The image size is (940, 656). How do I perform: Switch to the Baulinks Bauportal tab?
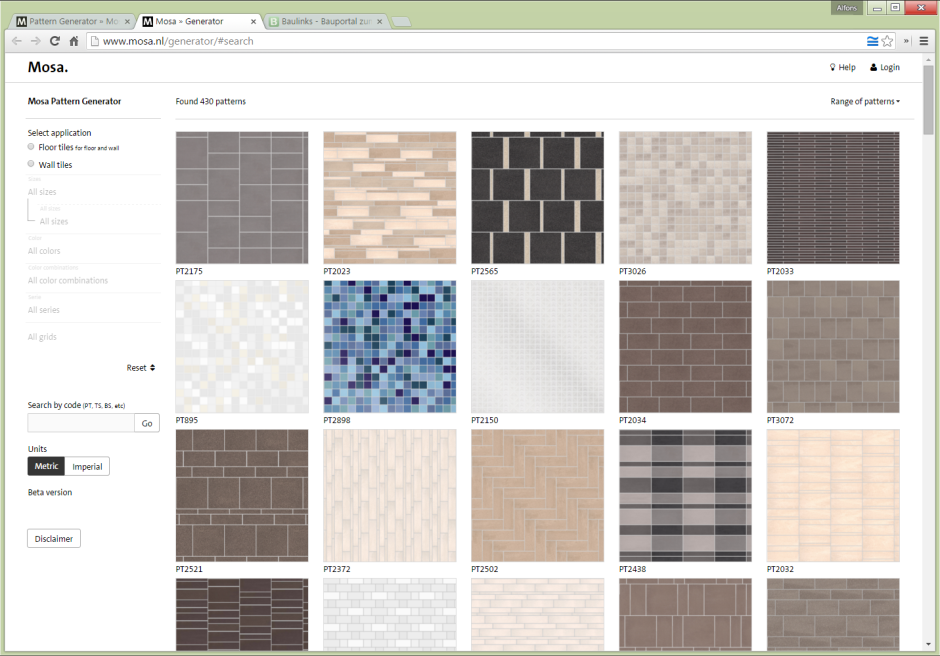(x=326, y=22)
